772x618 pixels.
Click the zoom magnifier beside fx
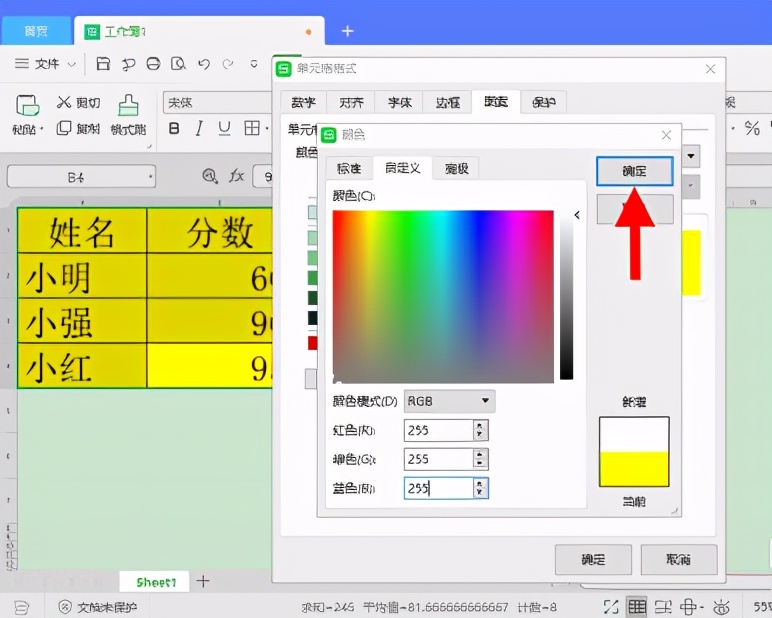click(210, 176)
